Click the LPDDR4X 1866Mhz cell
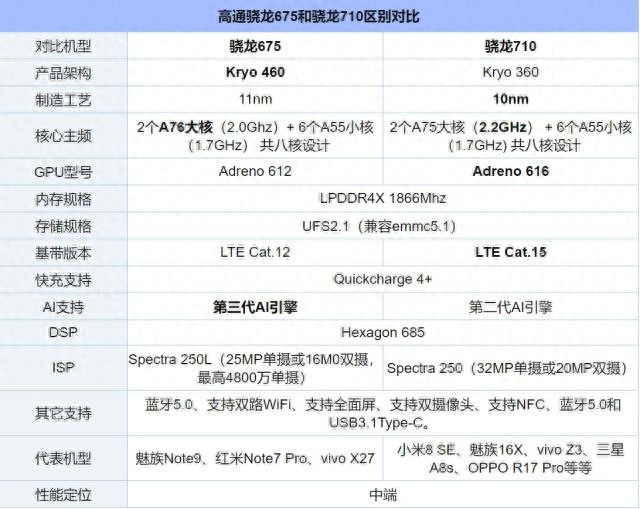 tap(383, 198)
